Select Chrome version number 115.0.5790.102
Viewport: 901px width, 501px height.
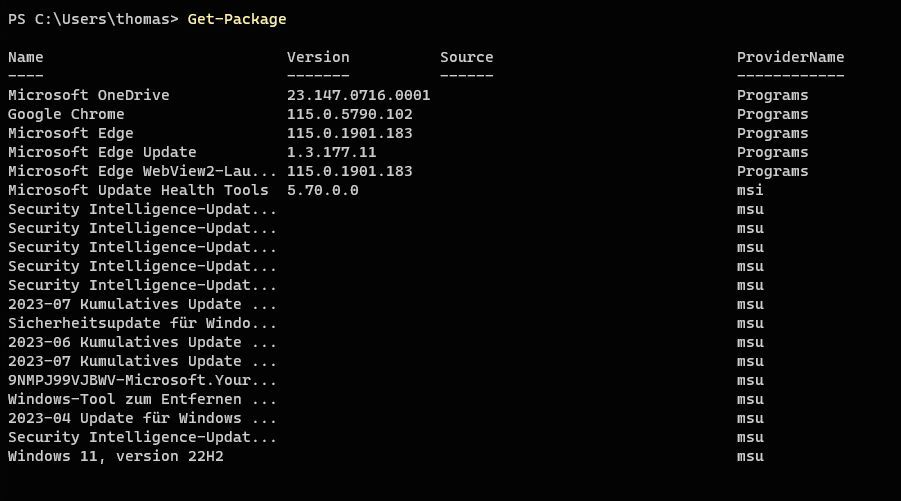349,115
